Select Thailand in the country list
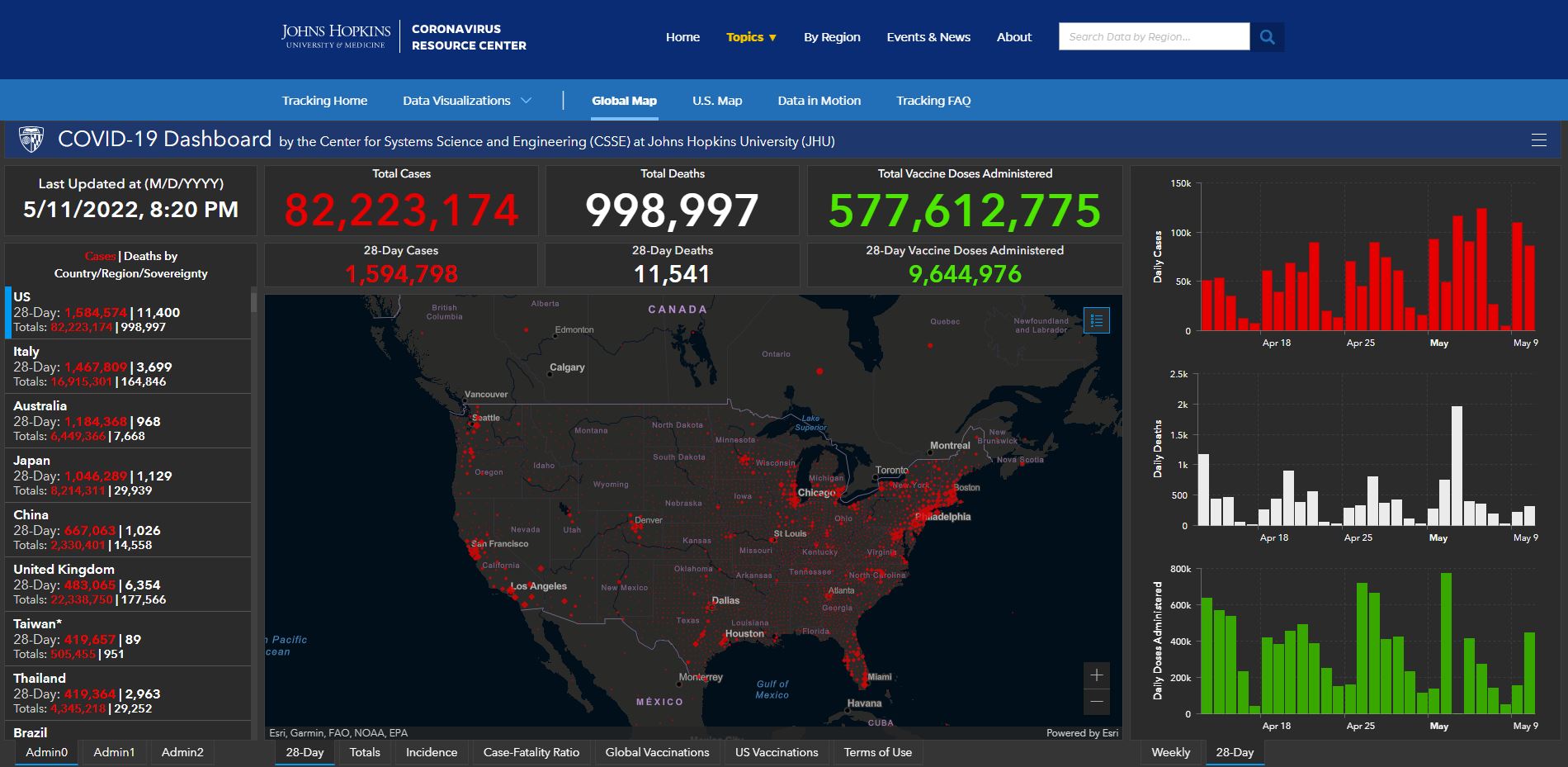1568x767 pixels. coord(128,694)
